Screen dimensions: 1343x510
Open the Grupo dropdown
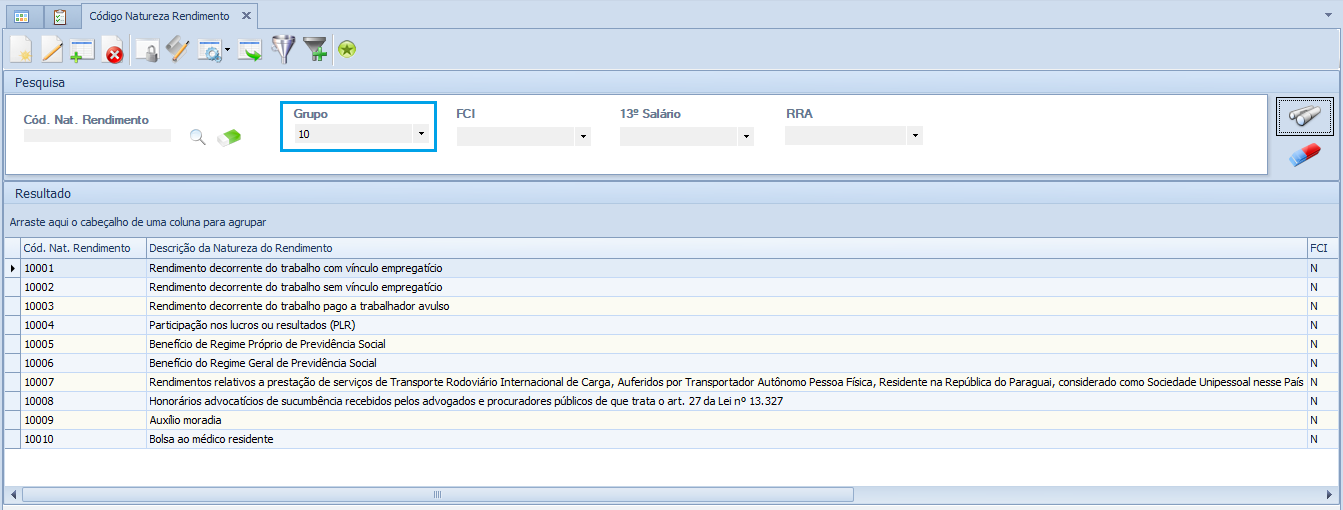421,133
